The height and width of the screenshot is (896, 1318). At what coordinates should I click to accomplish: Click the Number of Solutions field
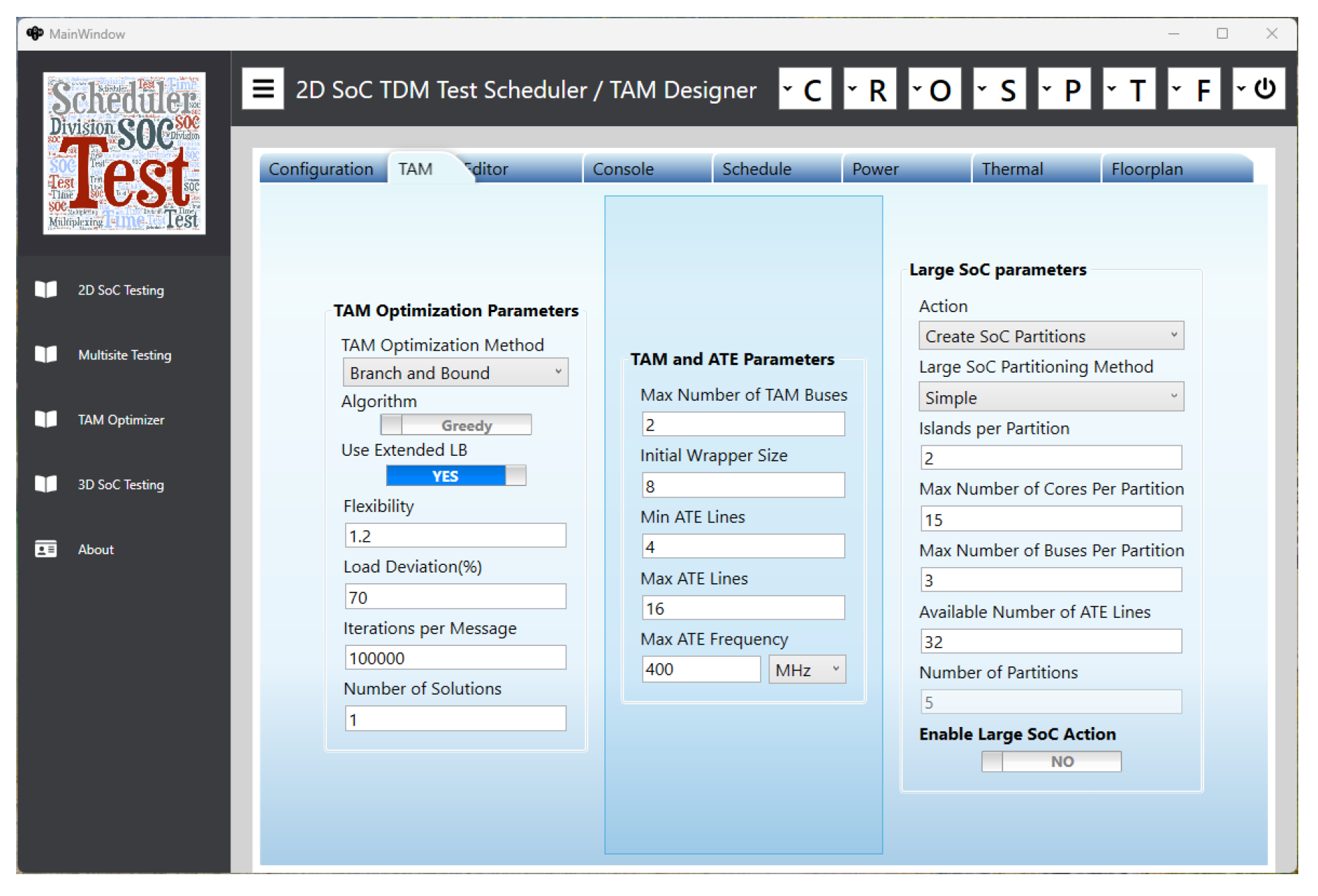tap(455, 718)
